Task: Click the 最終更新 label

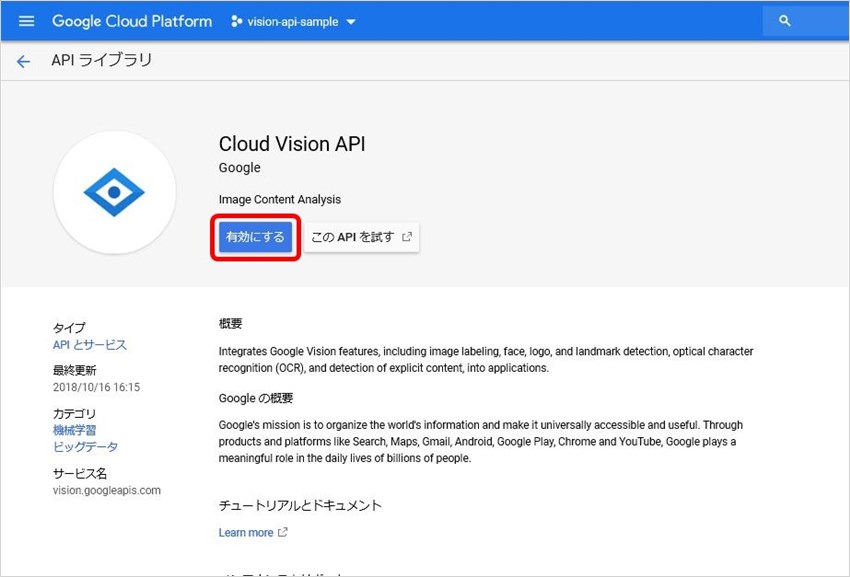Action: point(74,370)
